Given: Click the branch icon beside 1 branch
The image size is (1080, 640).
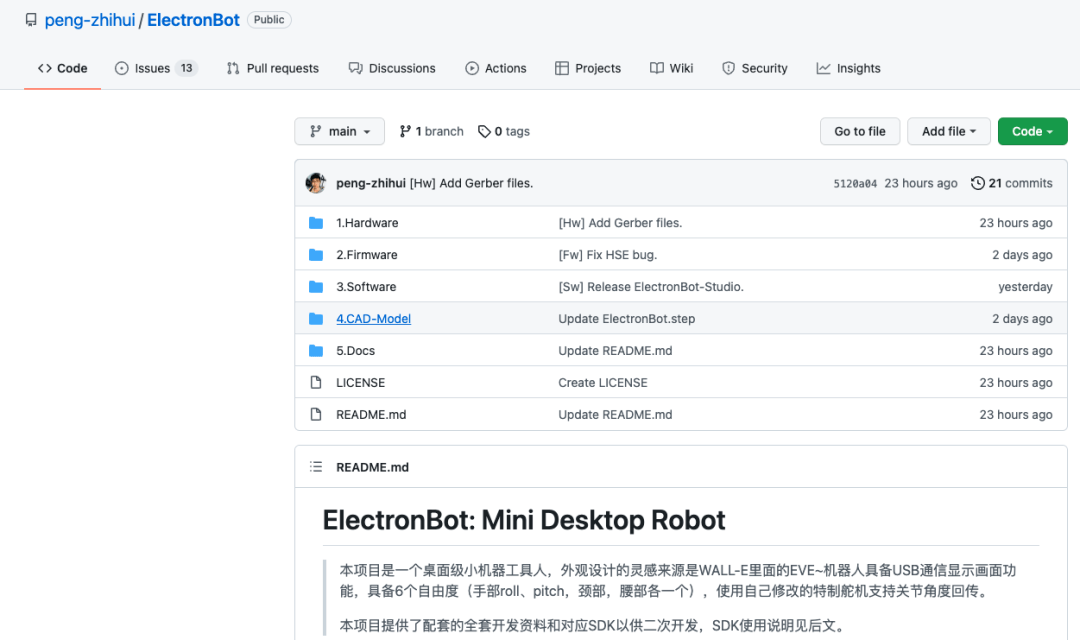Looking at the screenshot, I should point(405,132).
